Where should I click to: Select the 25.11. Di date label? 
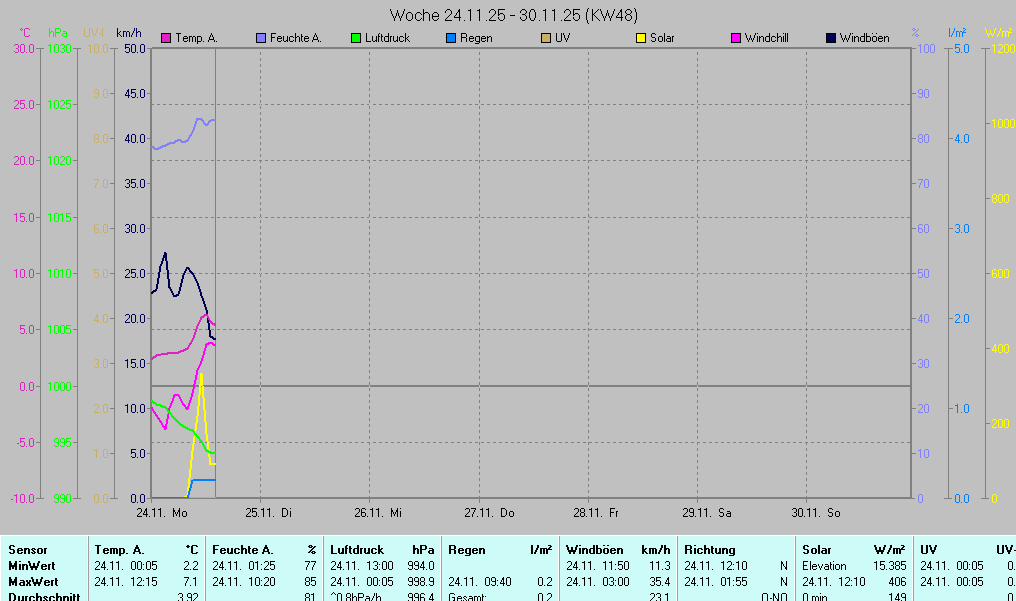click(x=268, y=513)
